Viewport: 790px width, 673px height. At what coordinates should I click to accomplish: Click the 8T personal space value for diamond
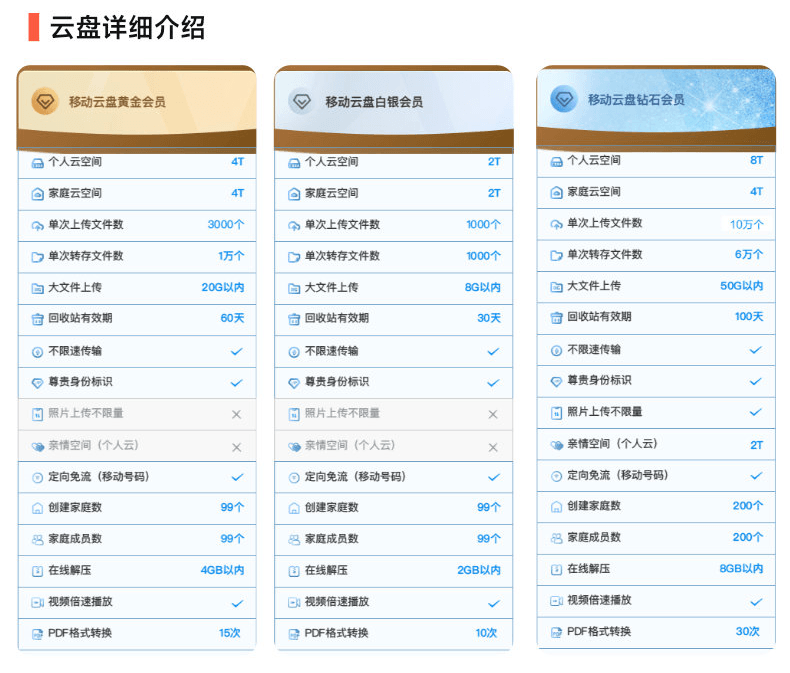click(x=756, y=160)
